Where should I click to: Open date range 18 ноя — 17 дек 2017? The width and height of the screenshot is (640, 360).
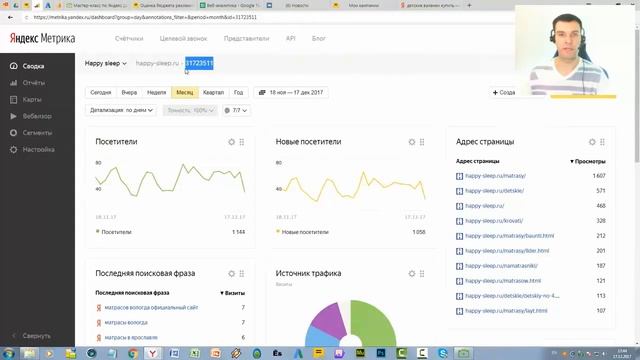[x=291, y=93]
